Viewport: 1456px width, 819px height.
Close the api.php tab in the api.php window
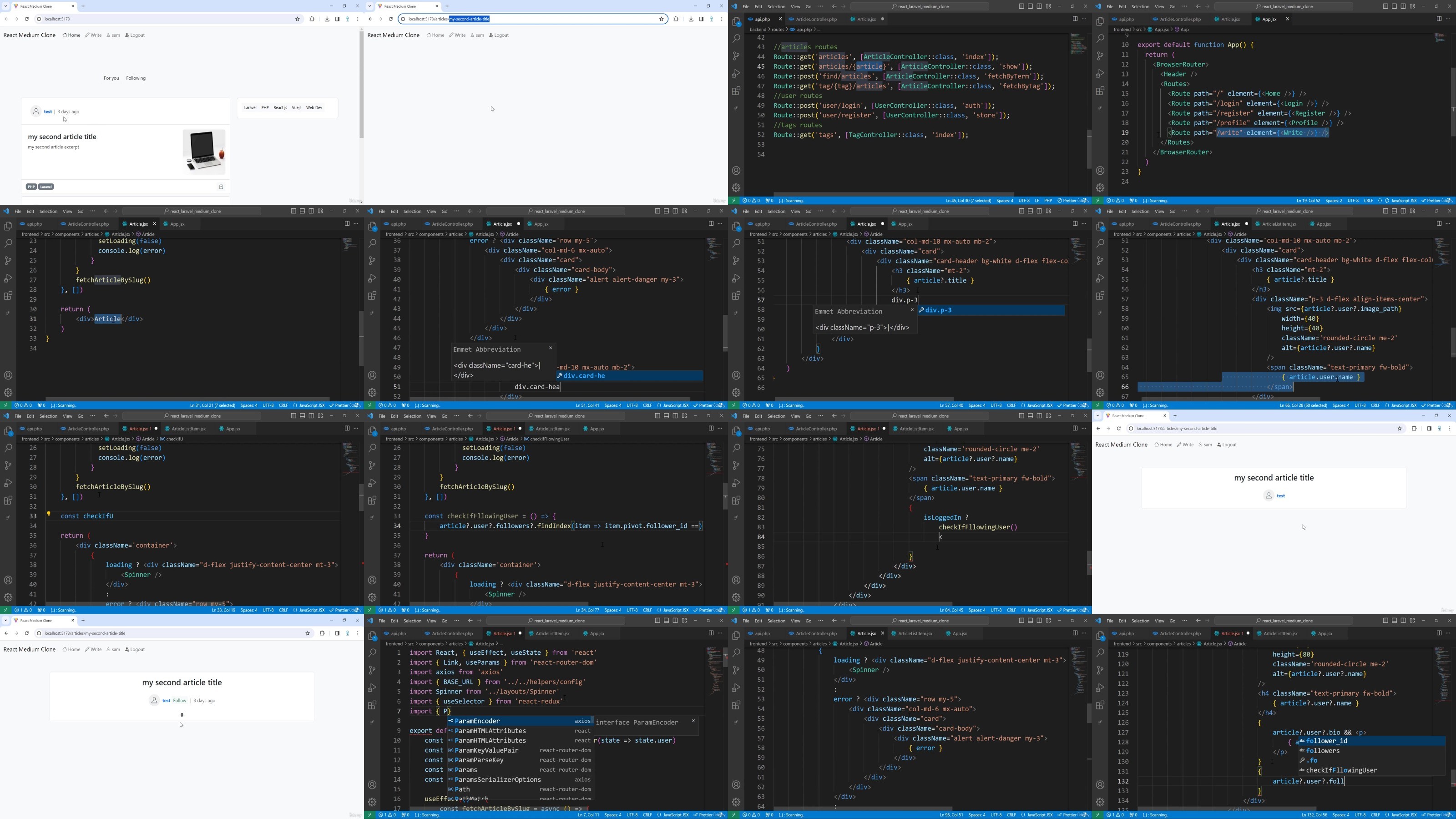(x=780, y=19)
